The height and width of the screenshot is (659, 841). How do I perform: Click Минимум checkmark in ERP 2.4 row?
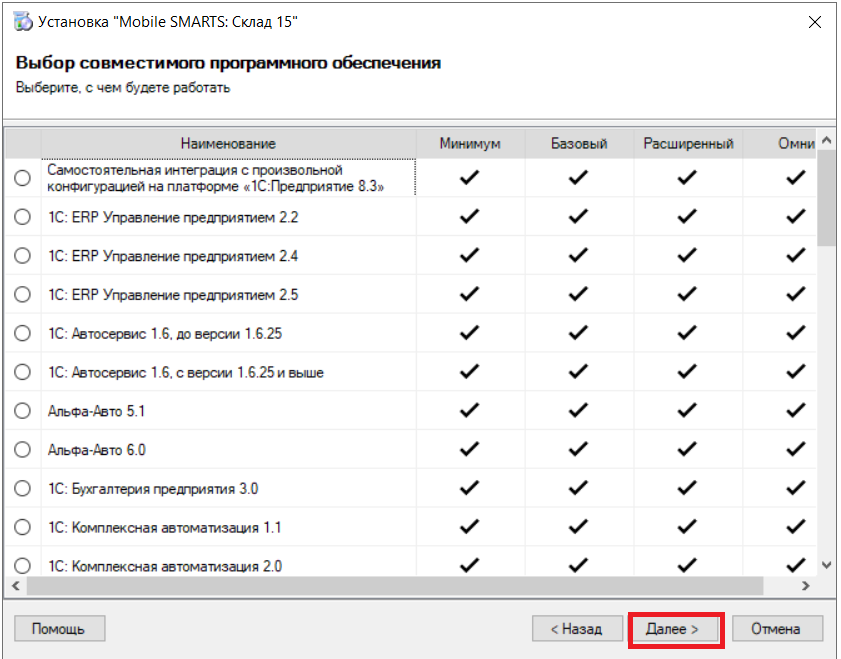pos(469,255)
